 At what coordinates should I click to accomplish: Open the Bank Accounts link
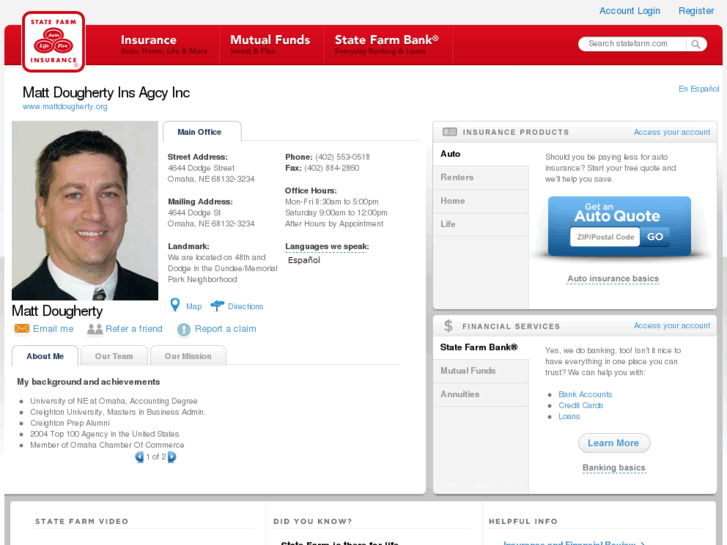(585, 394)
